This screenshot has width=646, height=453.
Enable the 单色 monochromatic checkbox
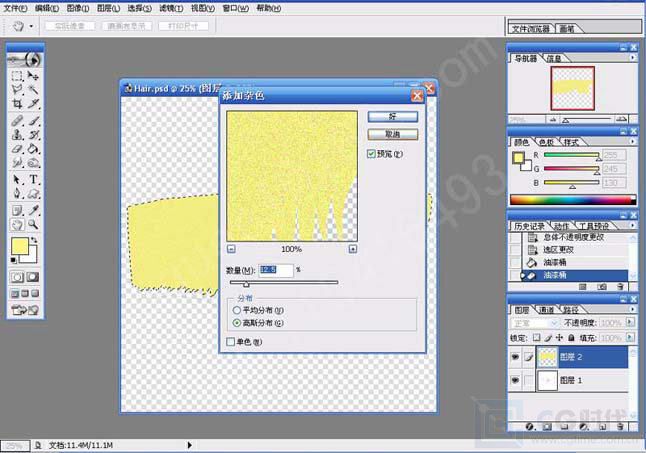point(231,342)
